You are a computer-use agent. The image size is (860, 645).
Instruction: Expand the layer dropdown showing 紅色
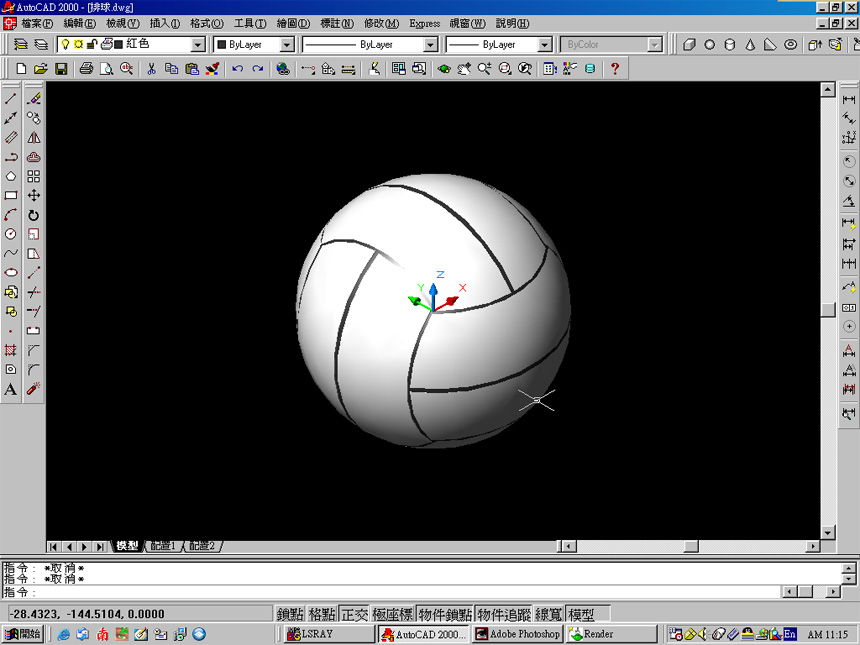tap(196, 45)
